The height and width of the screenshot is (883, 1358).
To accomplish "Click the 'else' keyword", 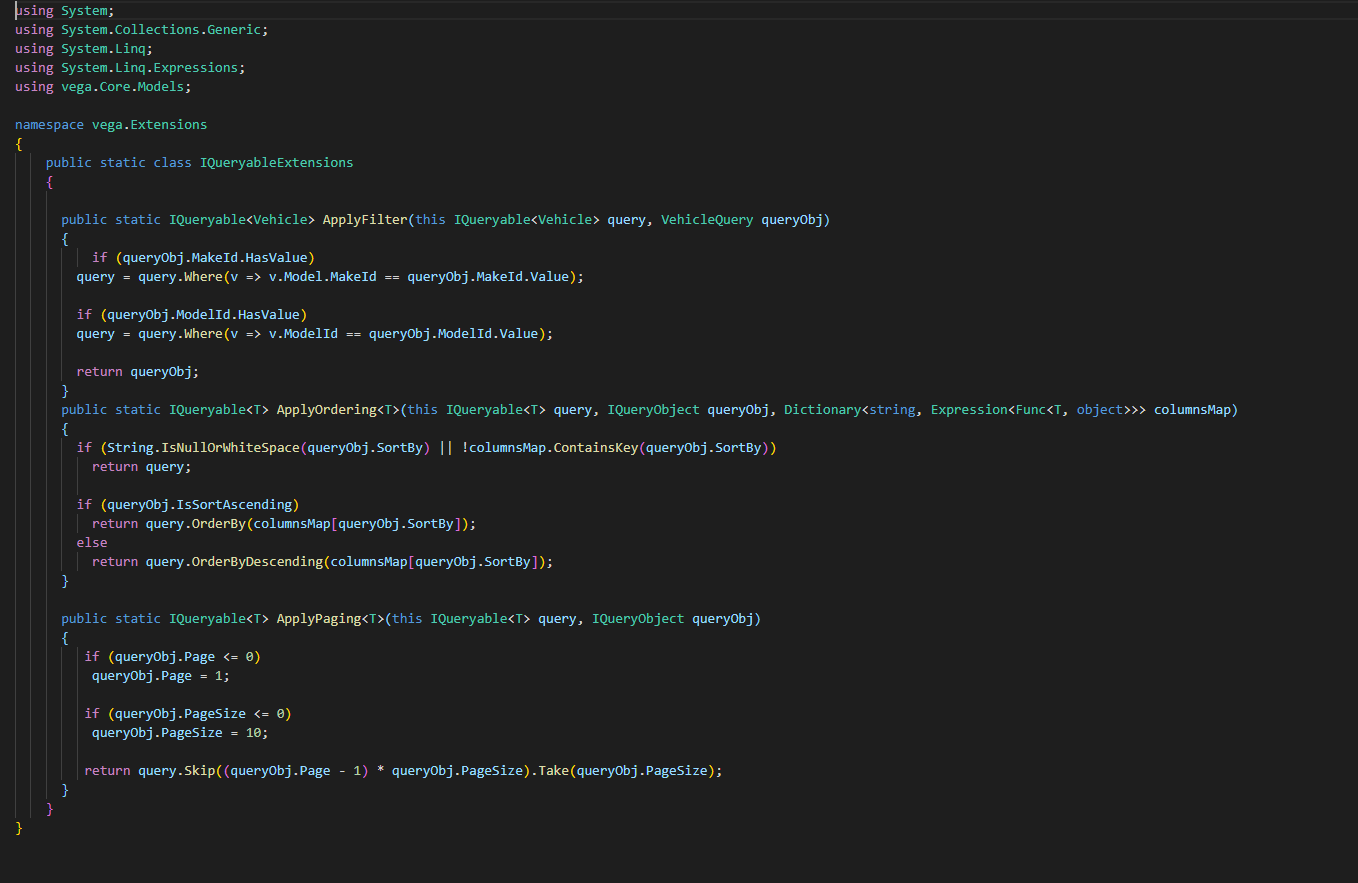I will 92,542.
